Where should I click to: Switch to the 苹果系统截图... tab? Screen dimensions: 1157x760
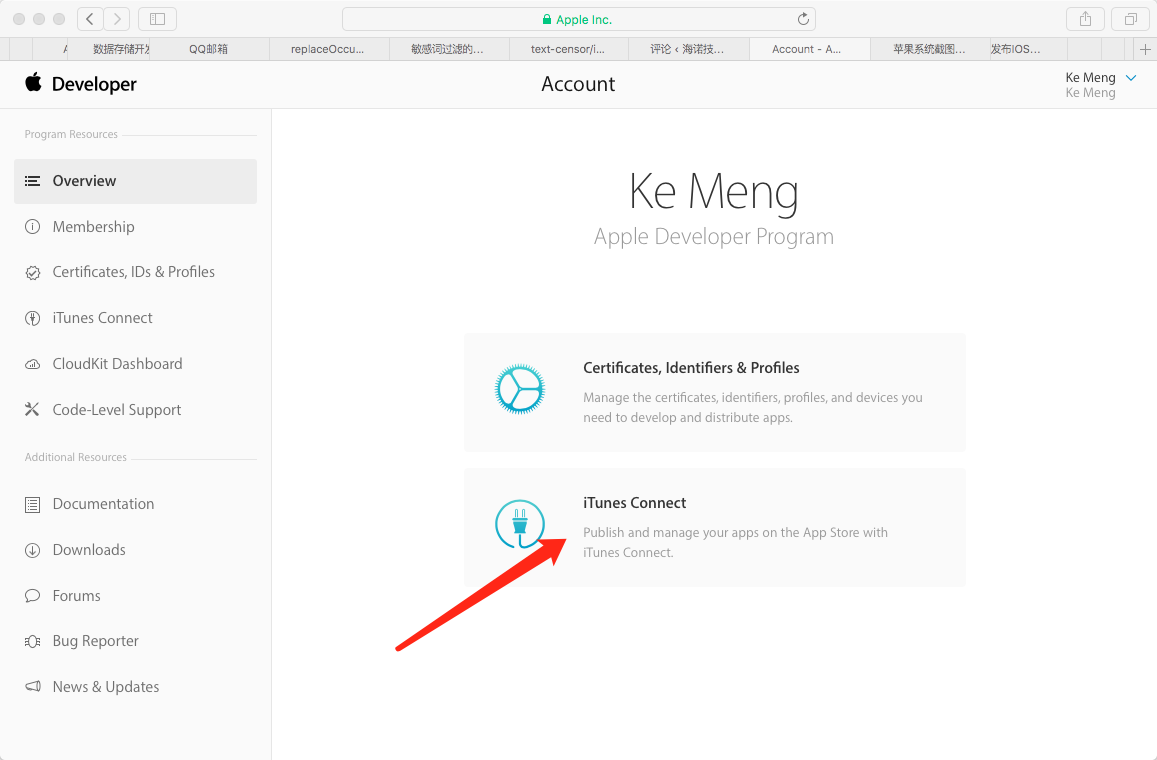pos(929,49)
